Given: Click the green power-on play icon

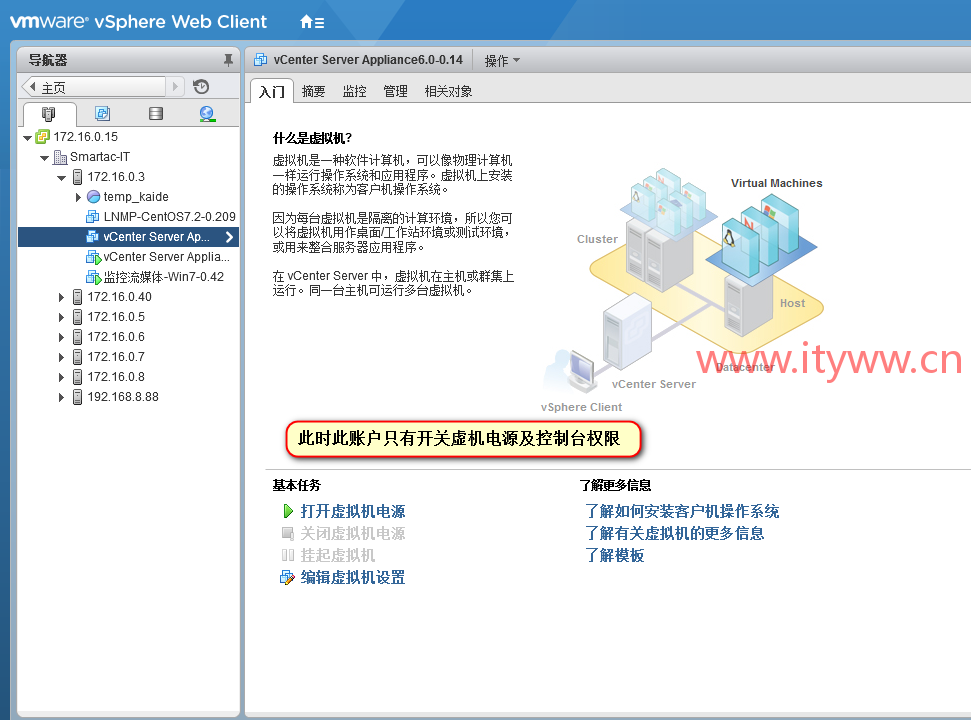Looking at the screenshot, I should tap(288, 511).
